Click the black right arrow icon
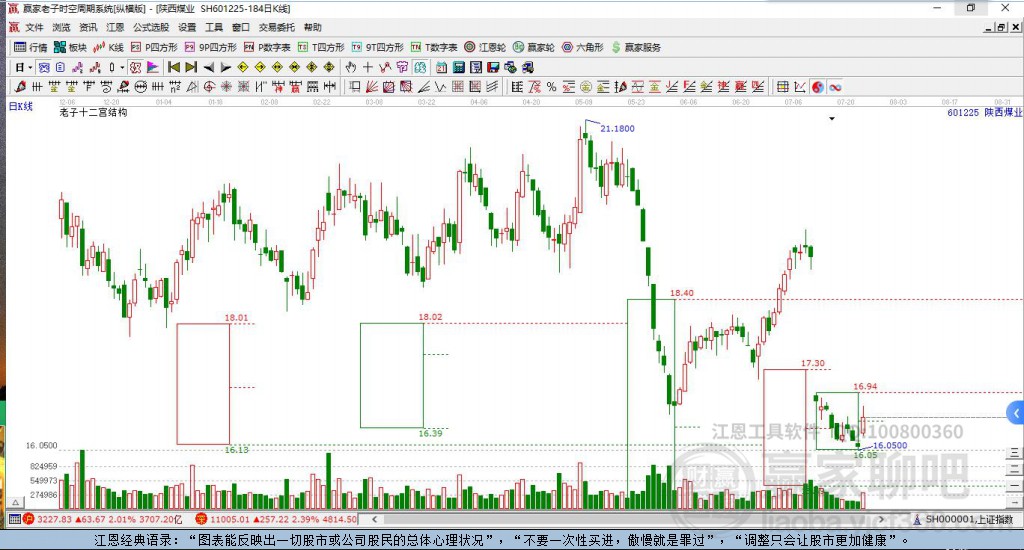The width and height of the screenshot is (1024, 550). (225, 67)
